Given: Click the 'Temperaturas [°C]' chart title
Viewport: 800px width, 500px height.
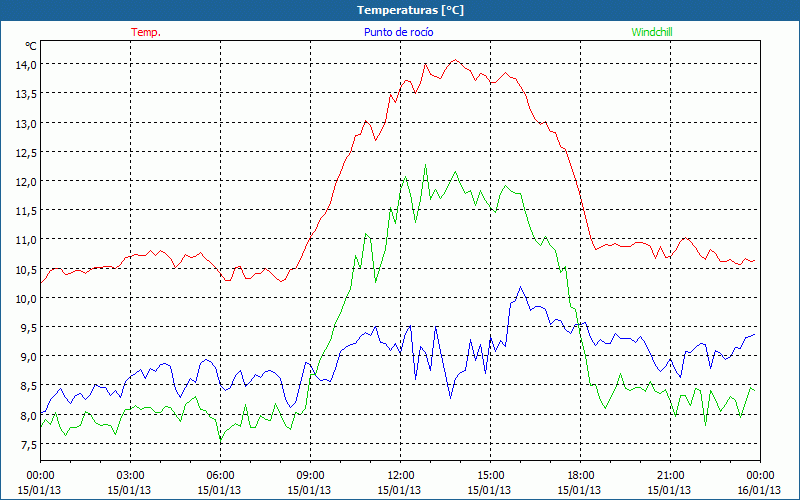Looking at the screenshot, I should [410, 10].
